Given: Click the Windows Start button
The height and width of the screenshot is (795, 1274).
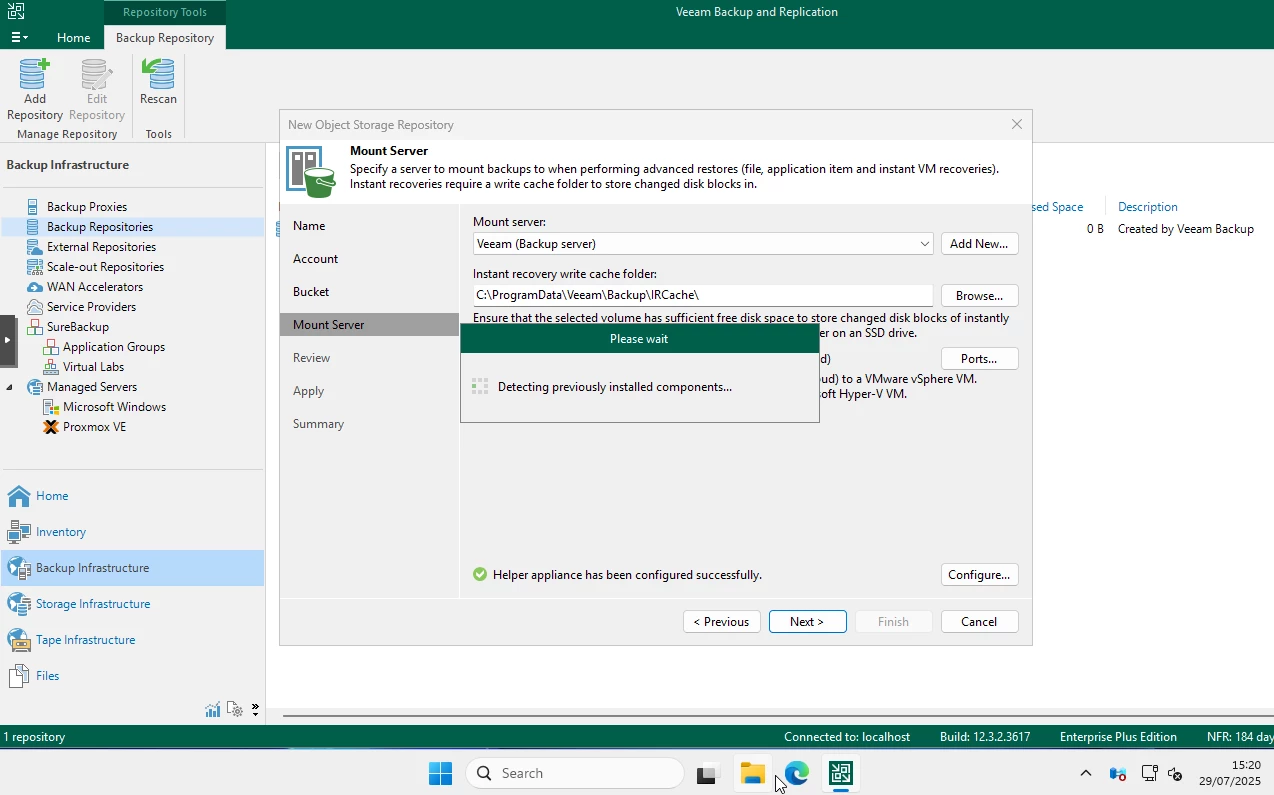Looking at the screenshot, I should coord(440,773).
